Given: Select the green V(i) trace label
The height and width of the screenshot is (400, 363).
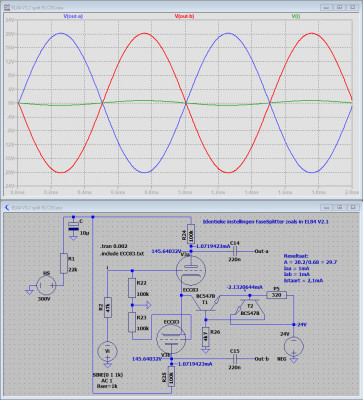Looking at the screenshot, I should 296,16.
